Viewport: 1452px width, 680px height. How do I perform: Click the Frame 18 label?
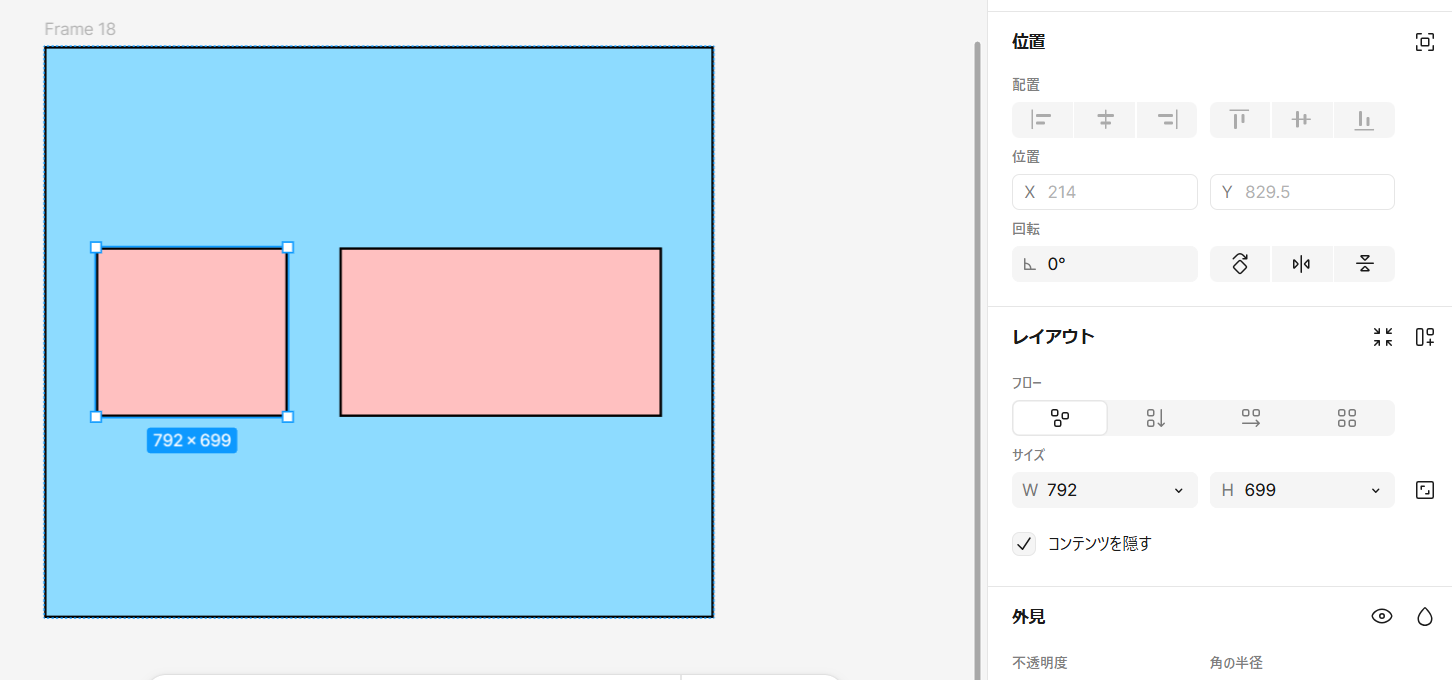point(80,29)
